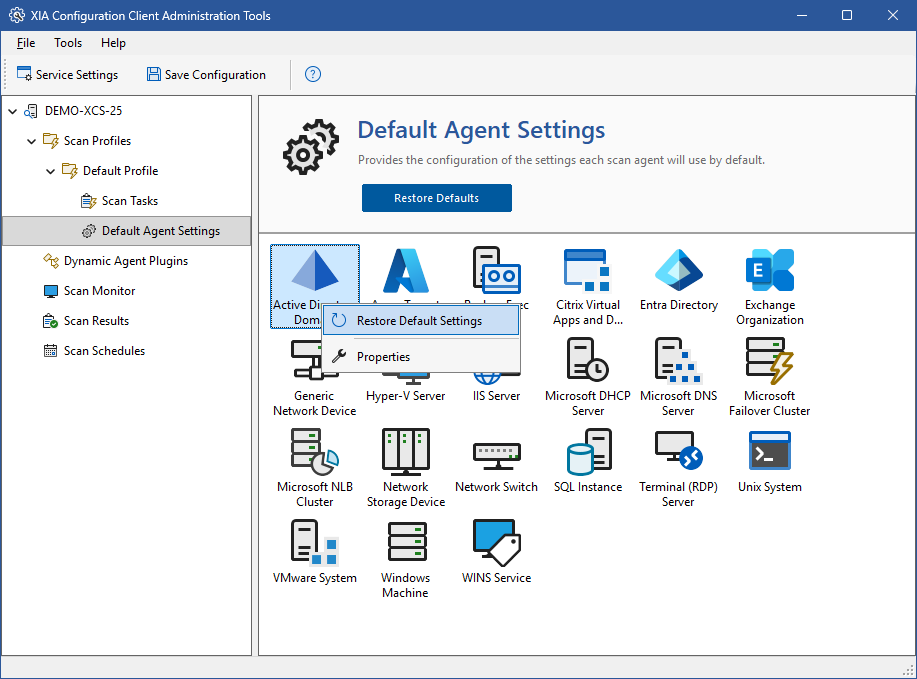This screenshot has width=917, height=679.
Task: Click the Microsoft Failover Cluster icon
Action: tap(769, 362)
